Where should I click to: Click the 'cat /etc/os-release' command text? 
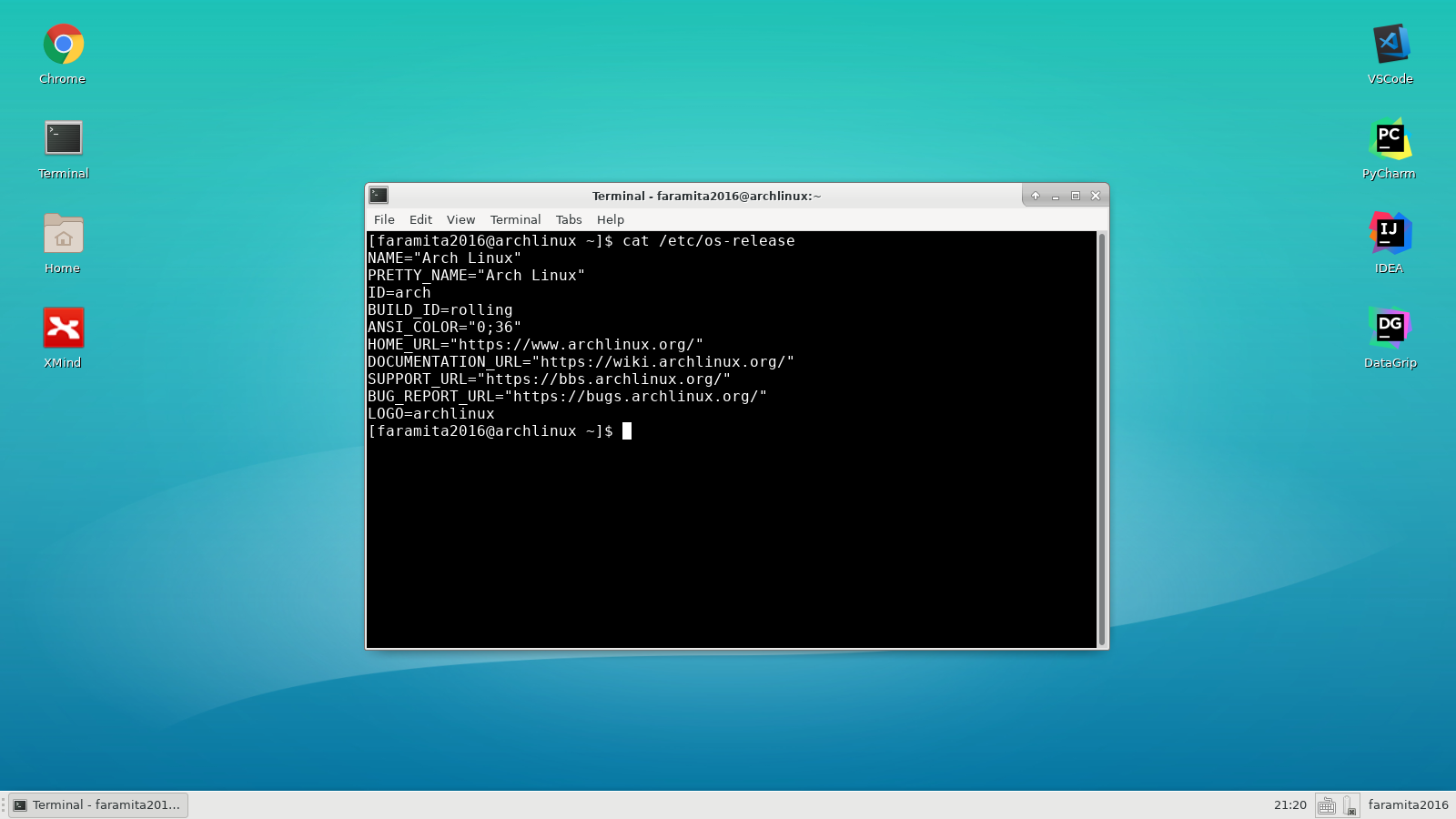click(x=709, y=241)
